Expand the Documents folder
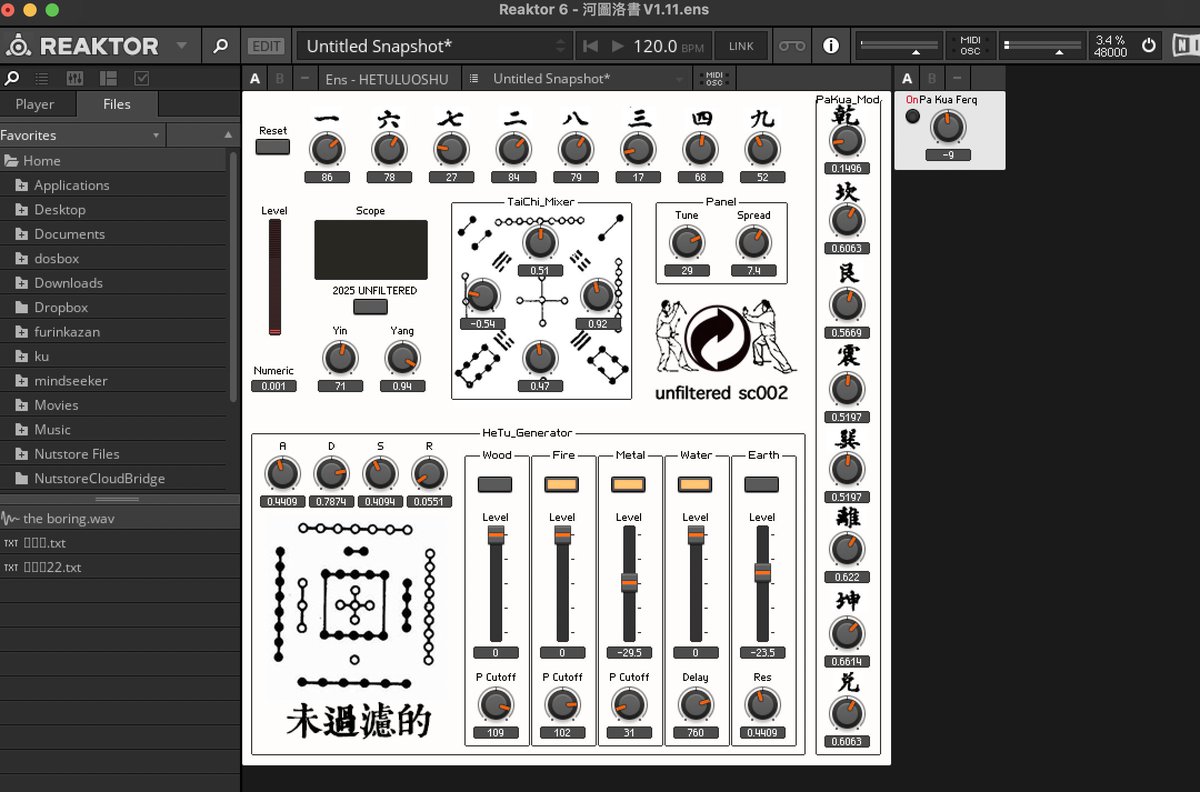The image size is (1200, 792). coord(21,234)
